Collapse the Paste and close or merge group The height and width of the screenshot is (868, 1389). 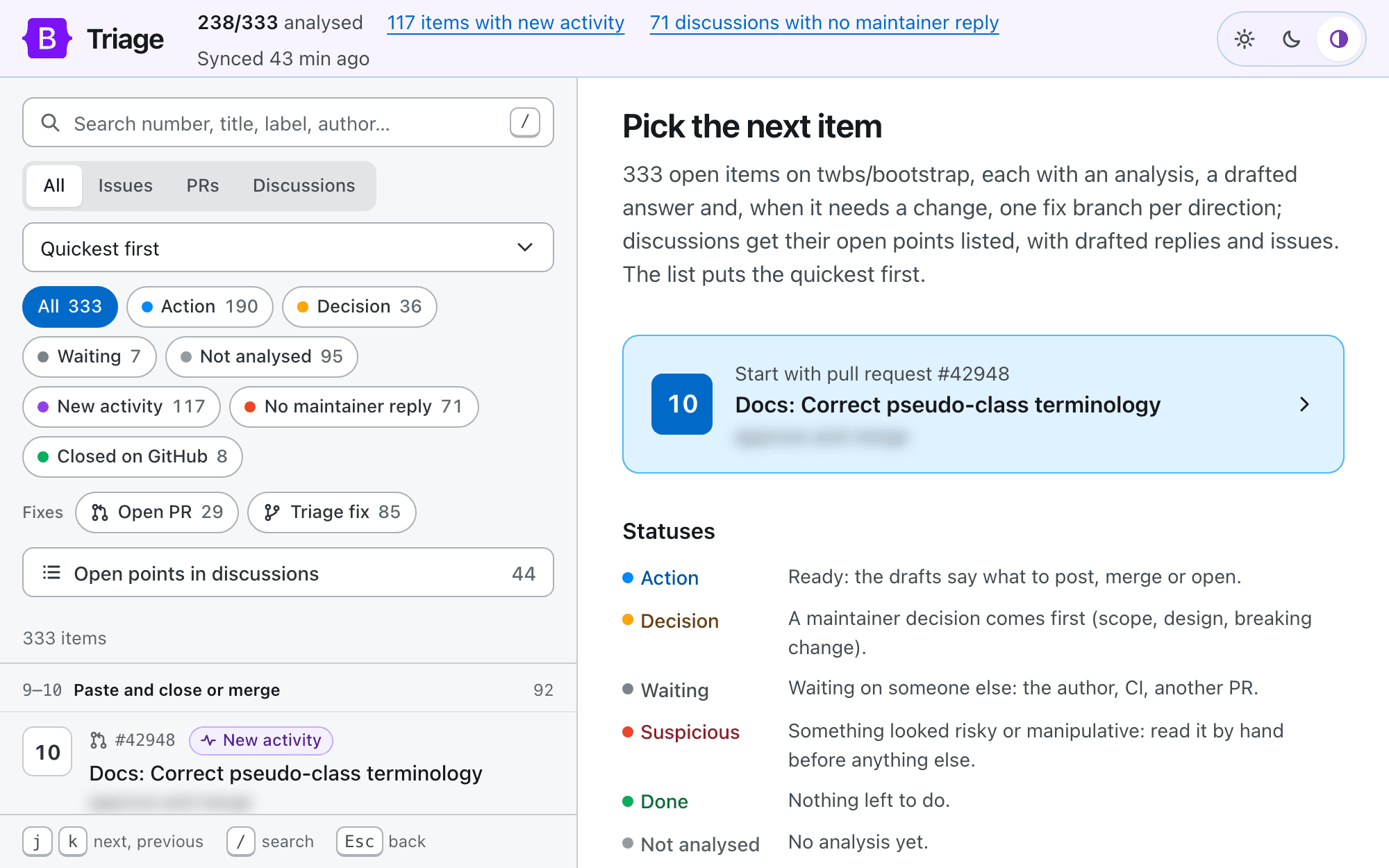click(x=288, y=689)
